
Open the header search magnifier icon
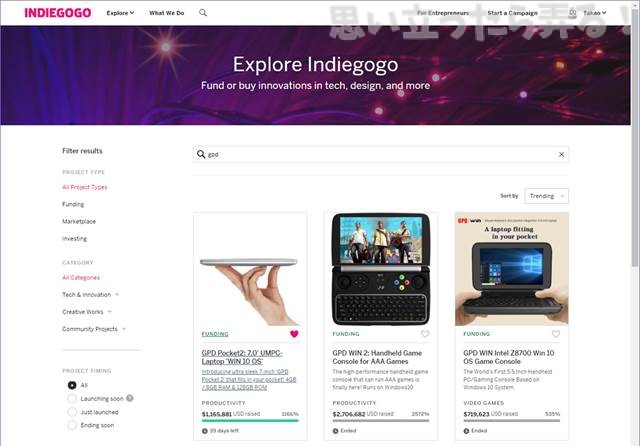[203, 13]
